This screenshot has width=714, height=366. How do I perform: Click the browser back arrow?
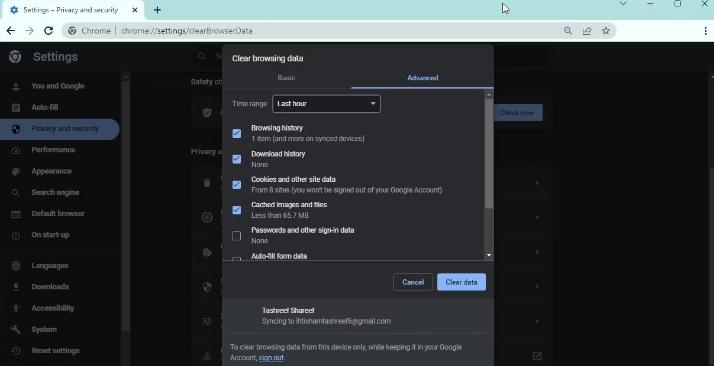pyautogui.click(x=10, y=31)
